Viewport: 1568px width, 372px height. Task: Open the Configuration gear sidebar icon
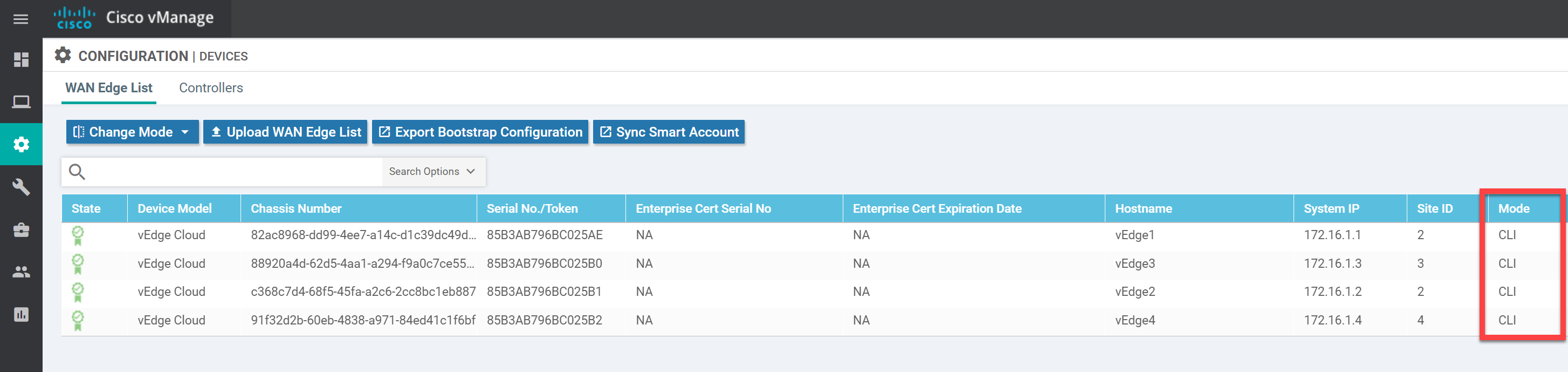pyautogui.click(x=22, y=144)
